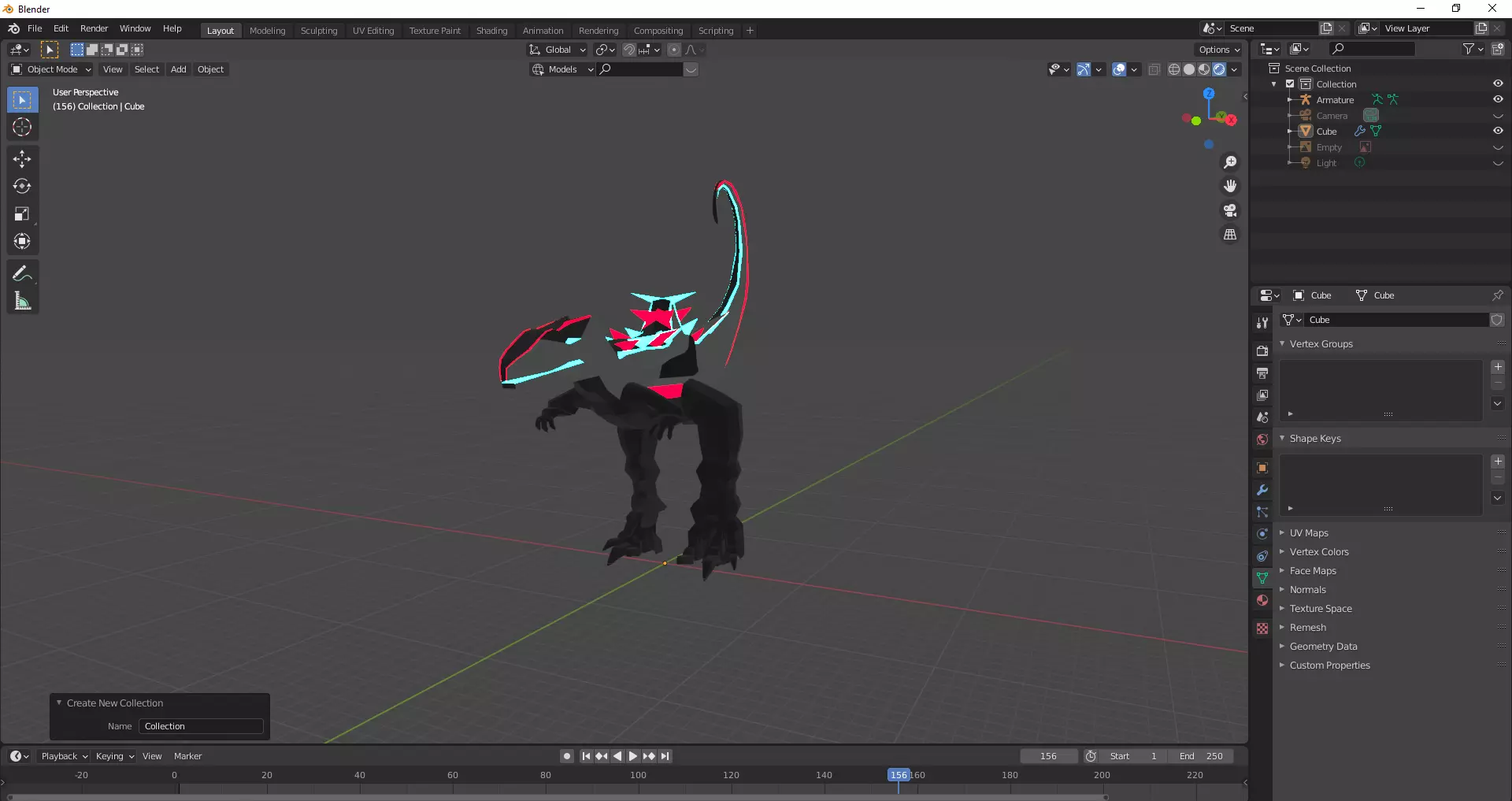The image size is (1512, 801).
Task: Switch perspective/orthographic grid icon
Action: coord(1230,235)
